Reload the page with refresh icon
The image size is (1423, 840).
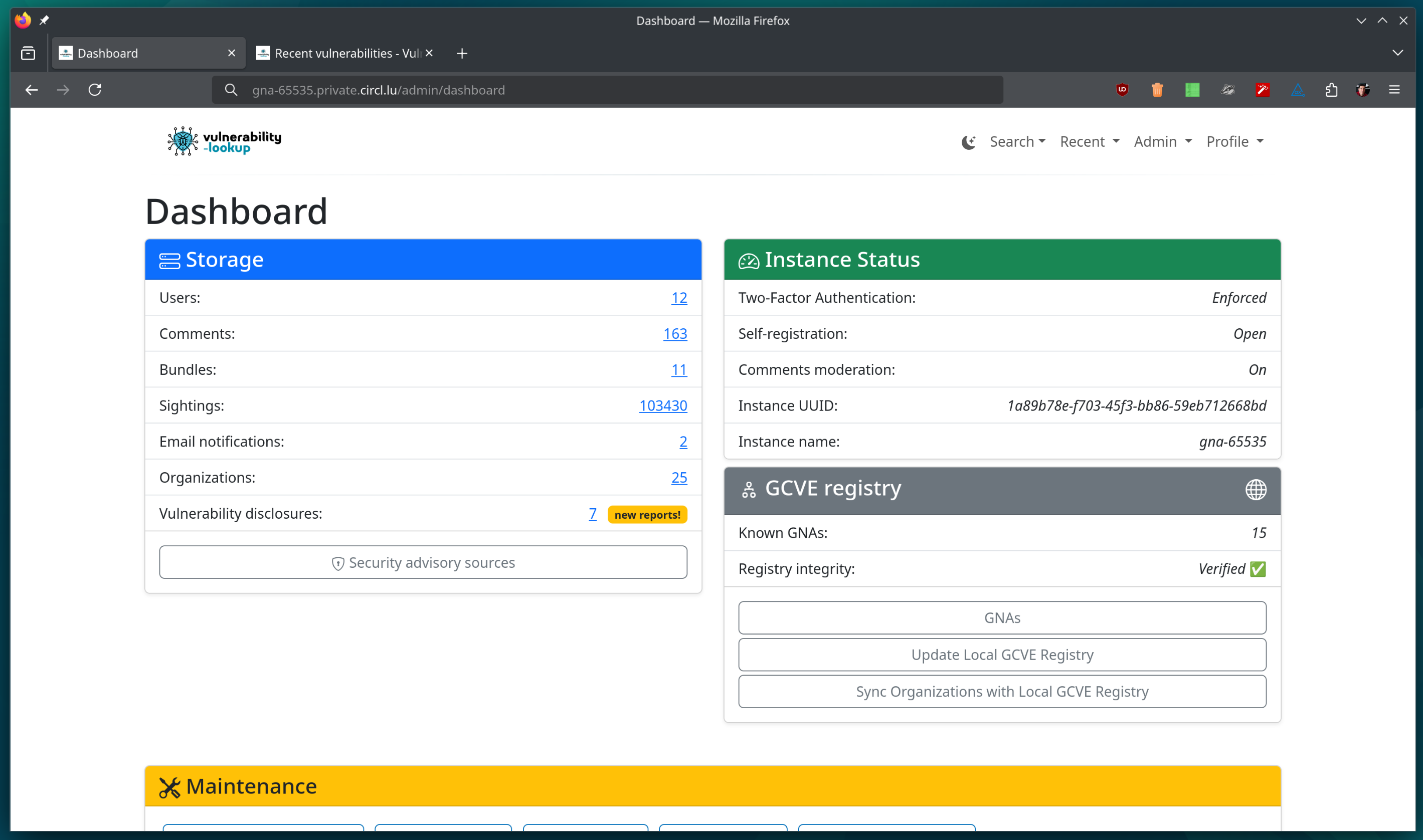pos(95,89)
